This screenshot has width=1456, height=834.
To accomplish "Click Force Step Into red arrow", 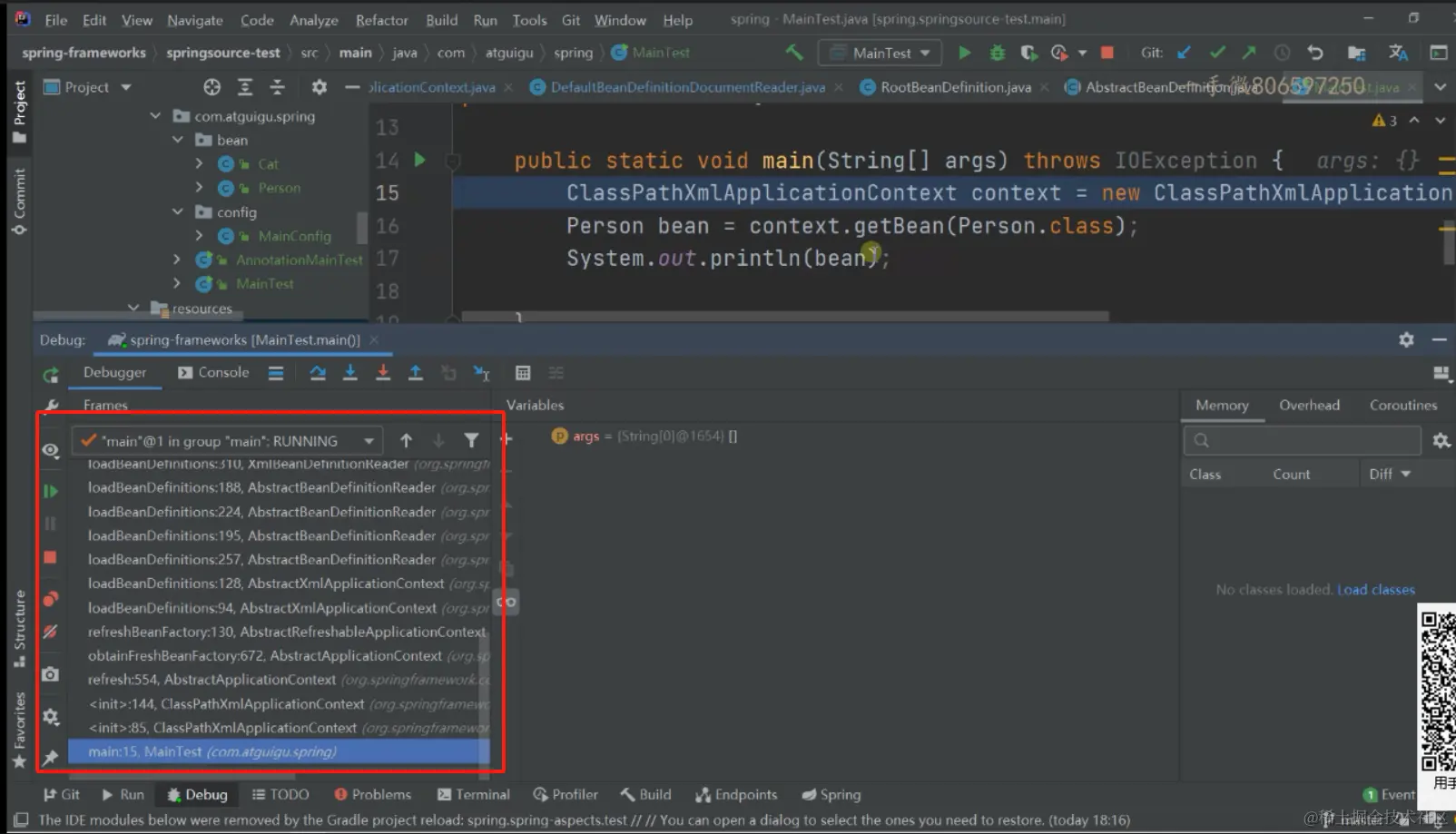I will 382,373.
